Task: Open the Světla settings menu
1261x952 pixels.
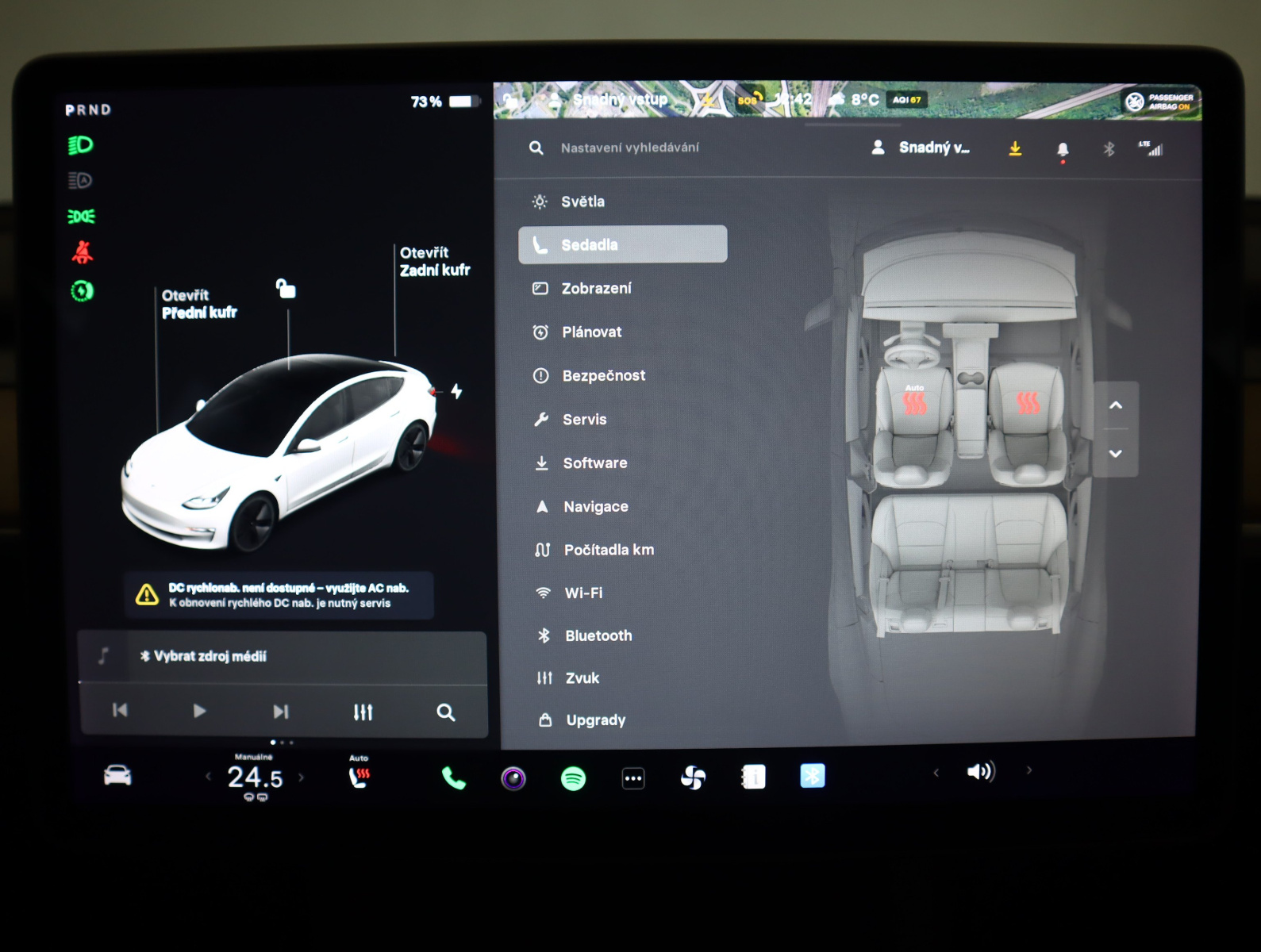Action: click(582, 202)
